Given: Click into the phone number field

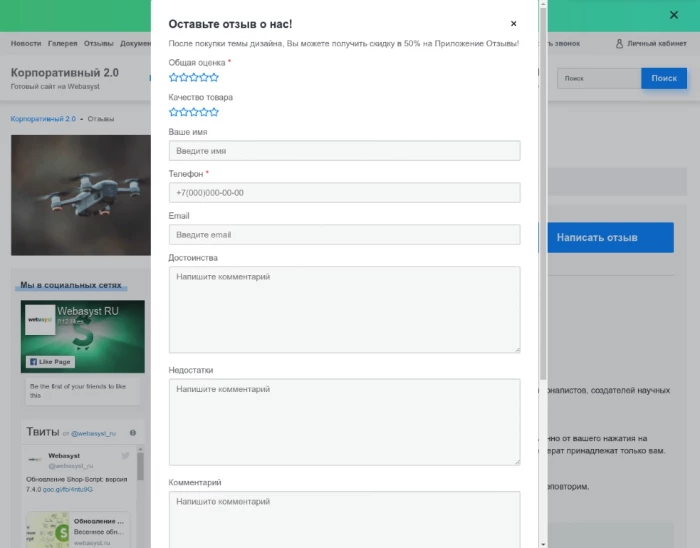Looking at the screenshot, I should click(344, 193).
